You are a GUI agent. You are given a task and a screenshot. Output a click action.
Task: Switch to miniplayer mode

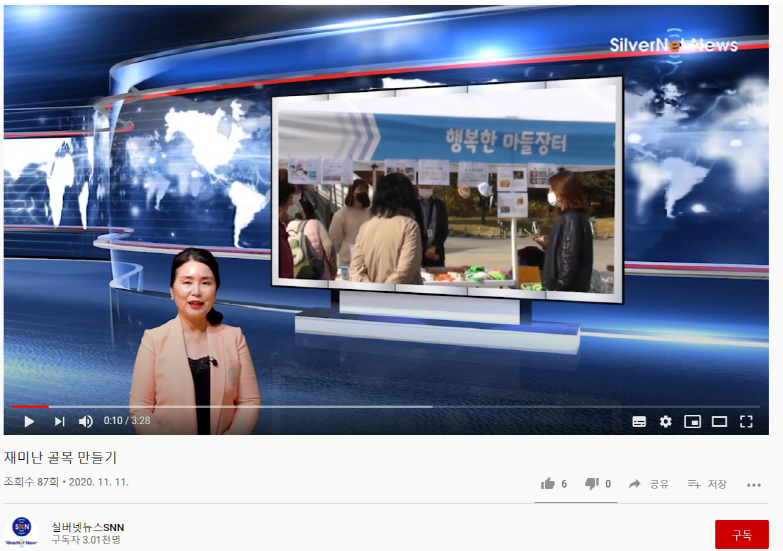692,421
